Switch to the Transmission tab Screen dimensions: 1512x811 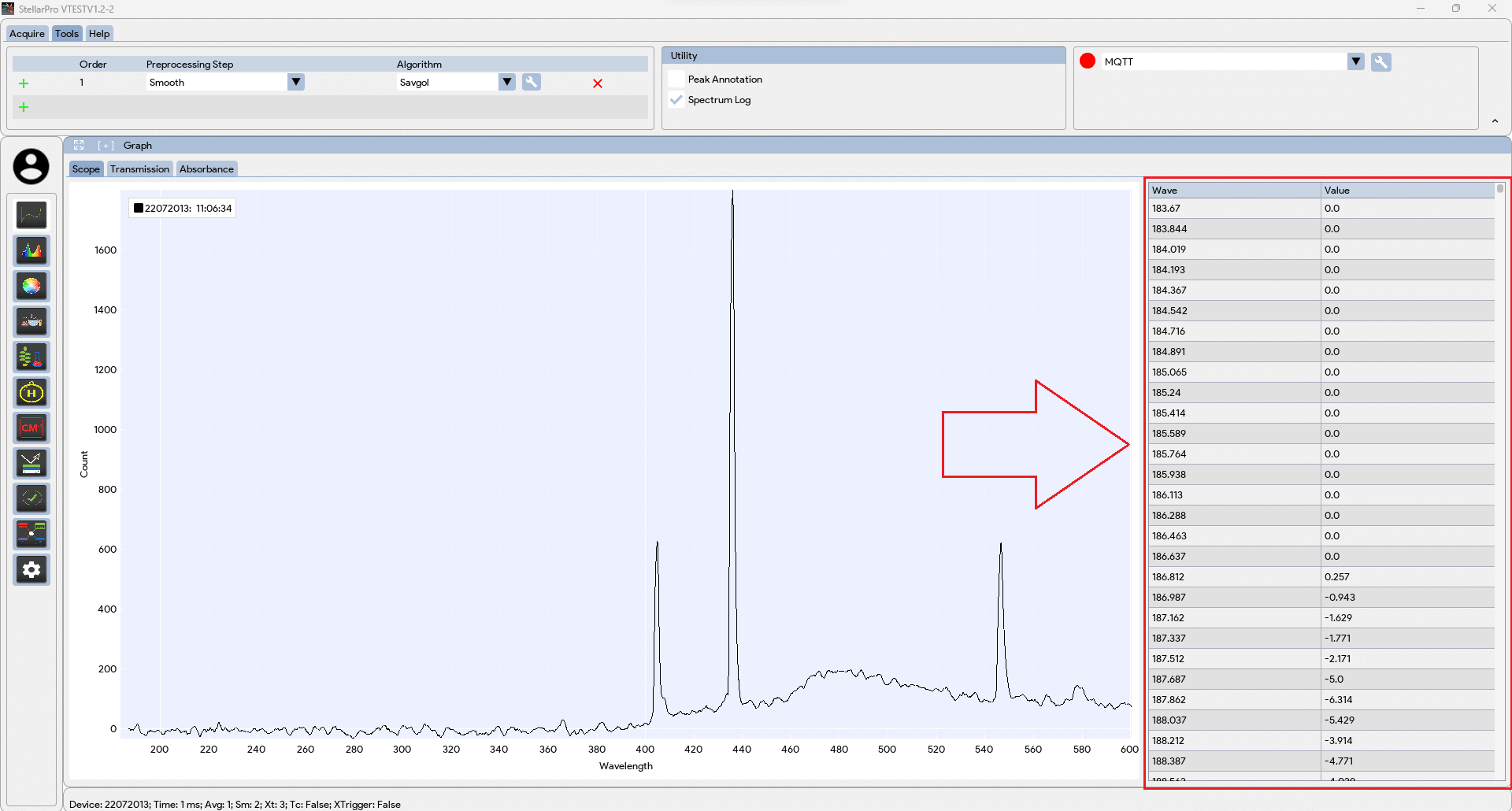[139, 169]
